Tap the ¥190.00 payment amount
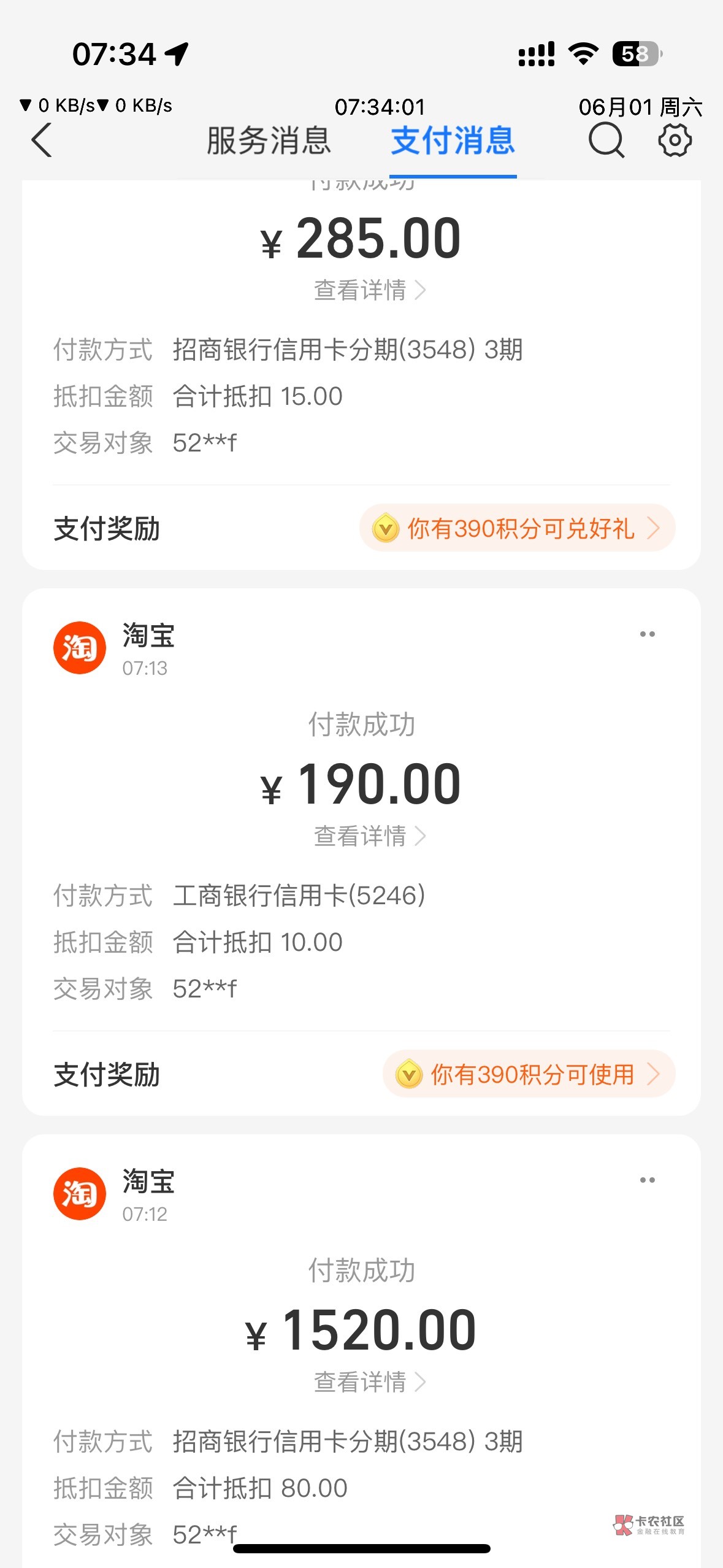The width and height of the screenshot is (723, 1568). coord(361,785)
